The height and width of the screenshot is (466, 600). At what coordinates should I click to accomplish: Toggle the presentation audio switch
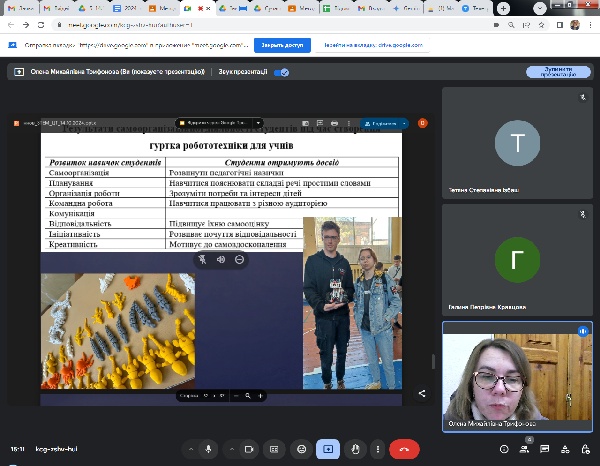(x=281, y=72)
